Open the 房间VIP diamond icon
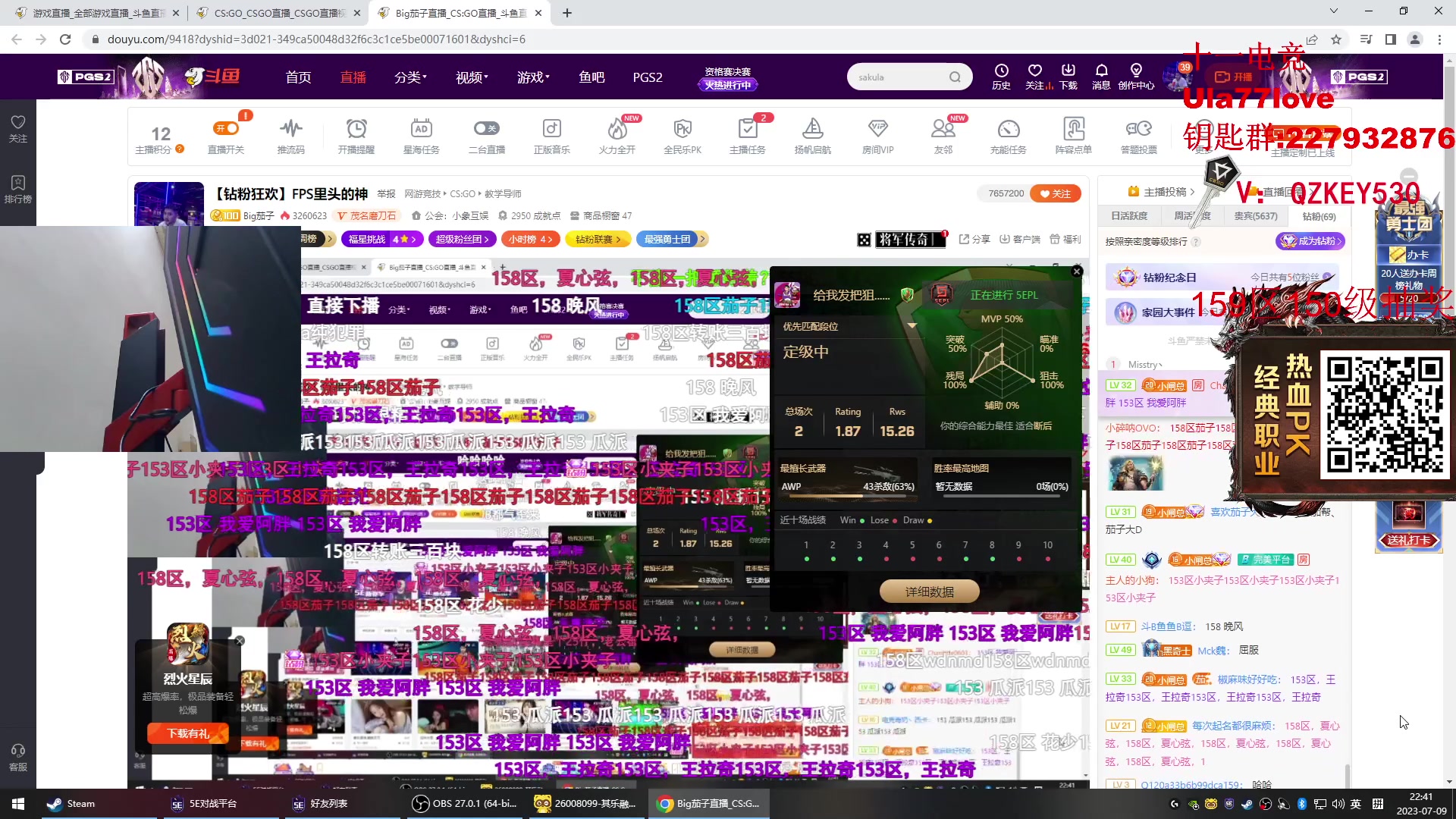This screenshot has height=819, width=1456. tap(878, 129)
